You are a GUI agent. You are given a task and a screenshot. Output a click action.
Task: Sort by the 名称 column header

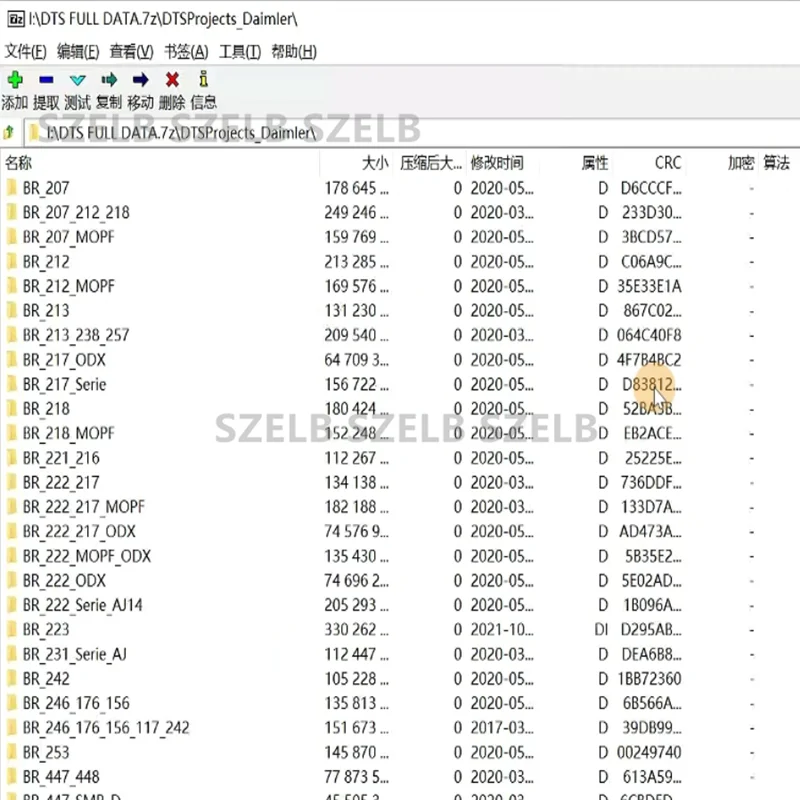18,163
